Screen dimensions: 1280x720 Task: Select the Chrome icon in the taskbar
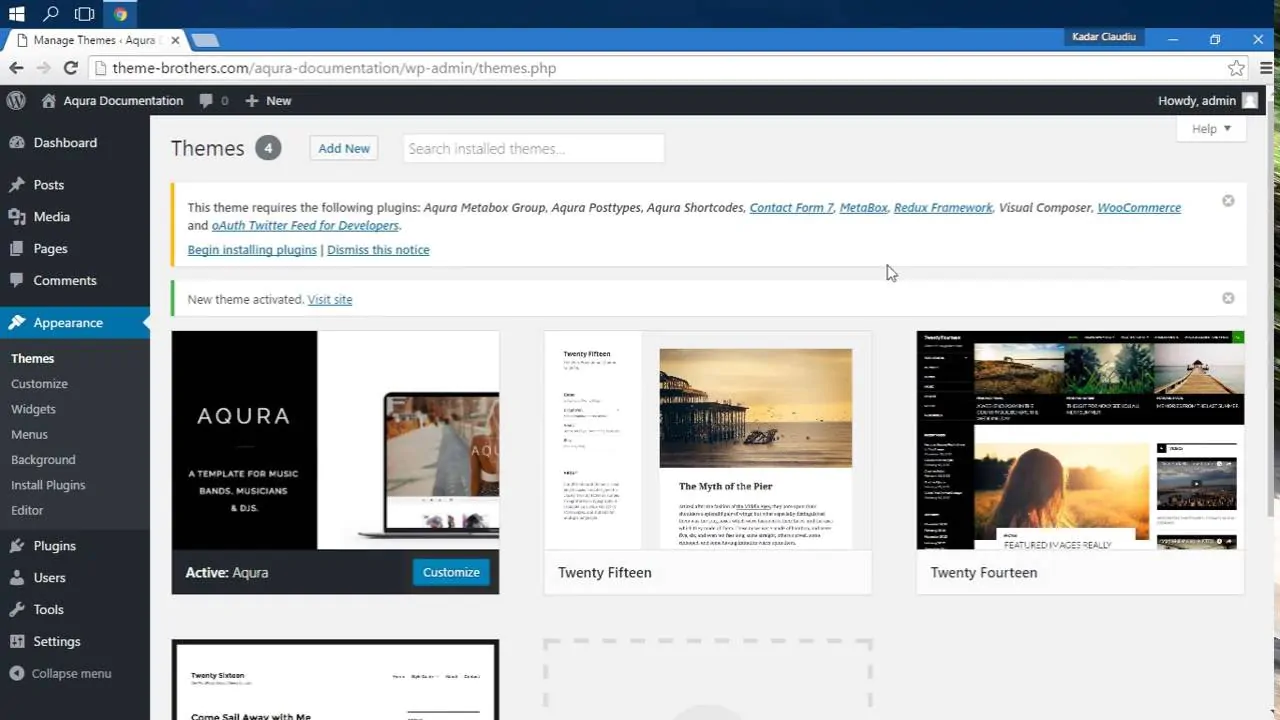[x=120, y=14]
